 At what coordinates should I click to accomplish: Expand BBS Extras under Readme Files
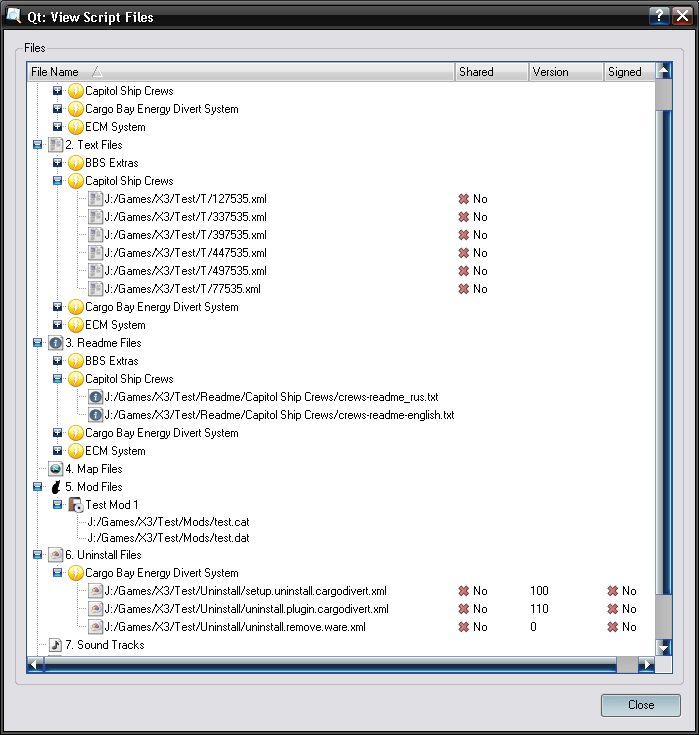coord(57,360)
